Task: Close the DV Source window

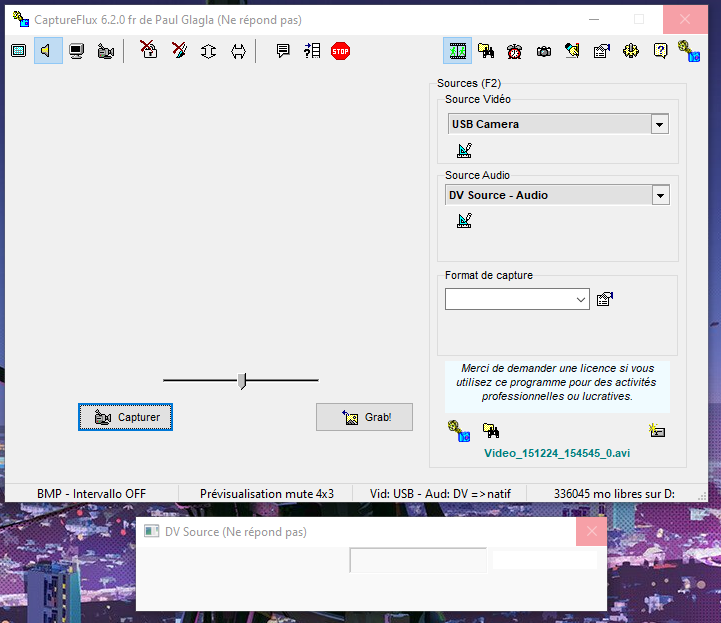Action: coord(591,532)
